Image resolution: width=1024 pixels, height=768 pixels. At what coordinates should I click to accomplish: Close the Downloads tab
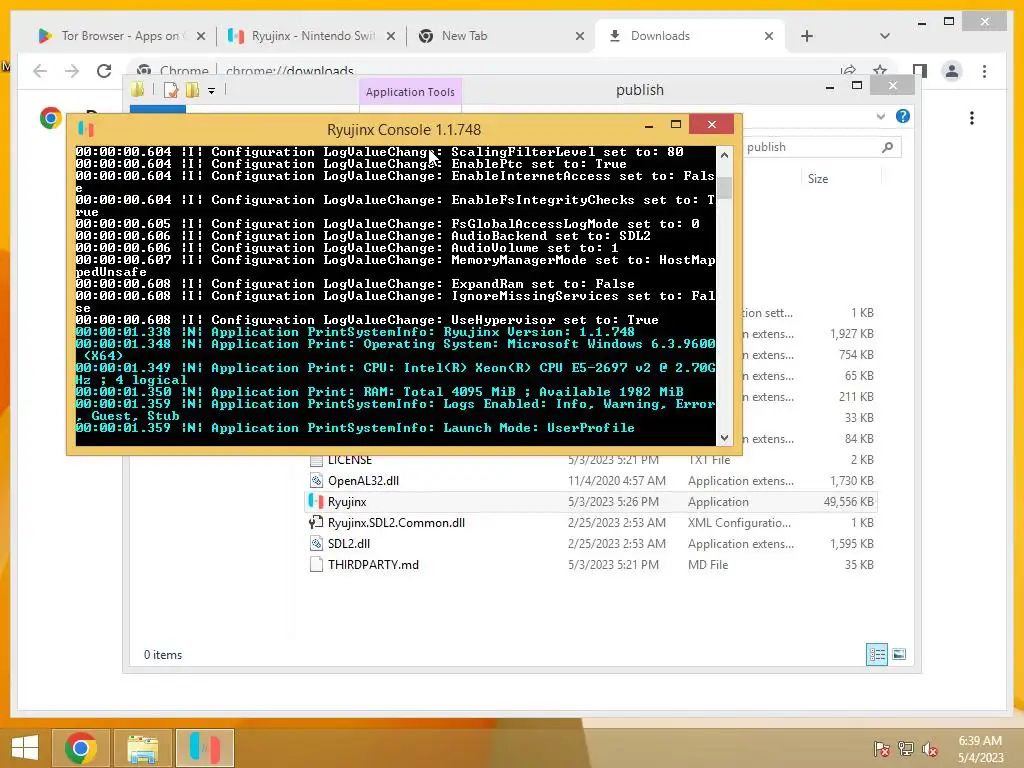tap(769, 37)
